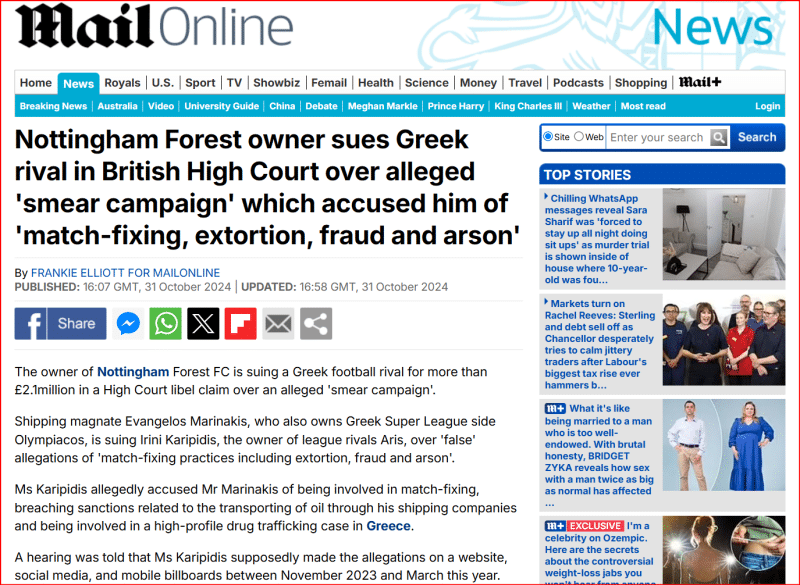Select the Site search radio button
Viewport: 800px width, 585px height.
point(548,137)
